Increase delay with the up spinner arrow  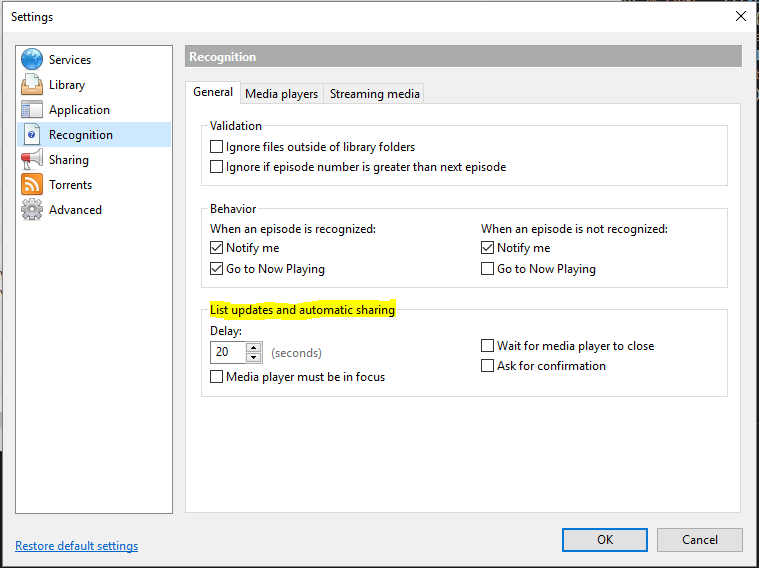(x=254, y=347)
